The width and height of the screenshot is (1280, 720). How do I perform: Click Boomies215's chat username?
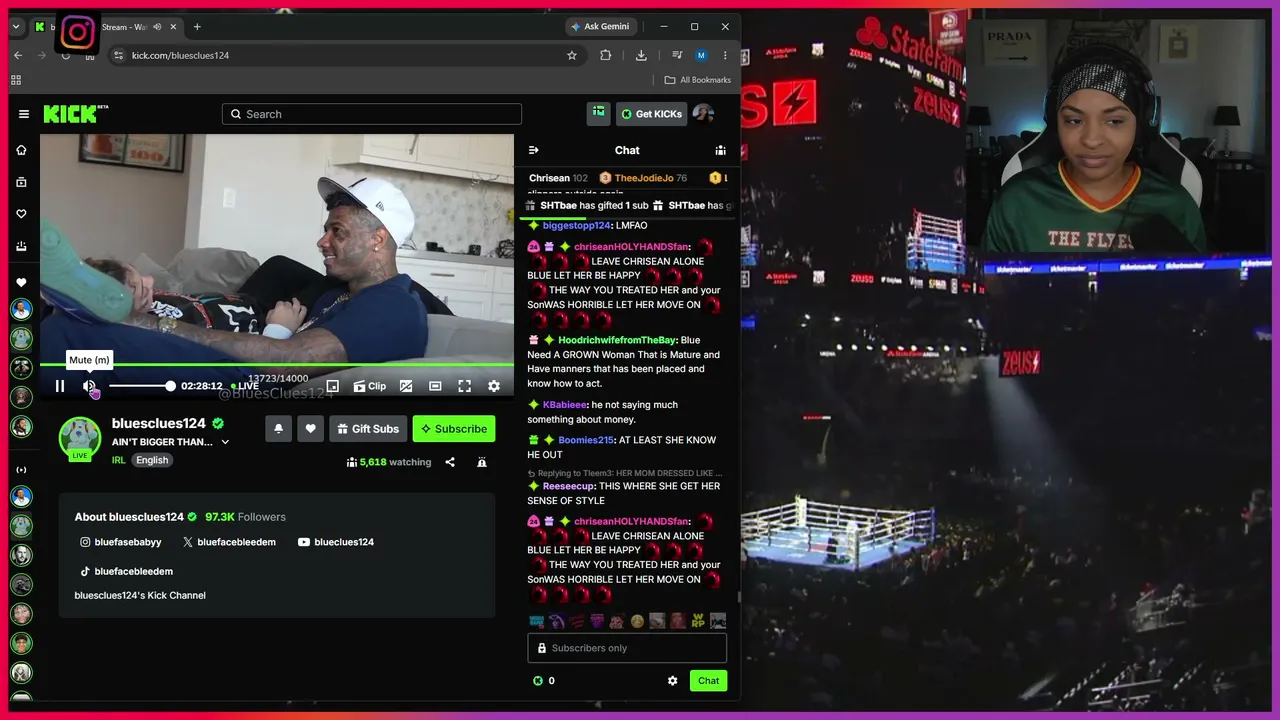pyautogui.click(x=586, y=440)
